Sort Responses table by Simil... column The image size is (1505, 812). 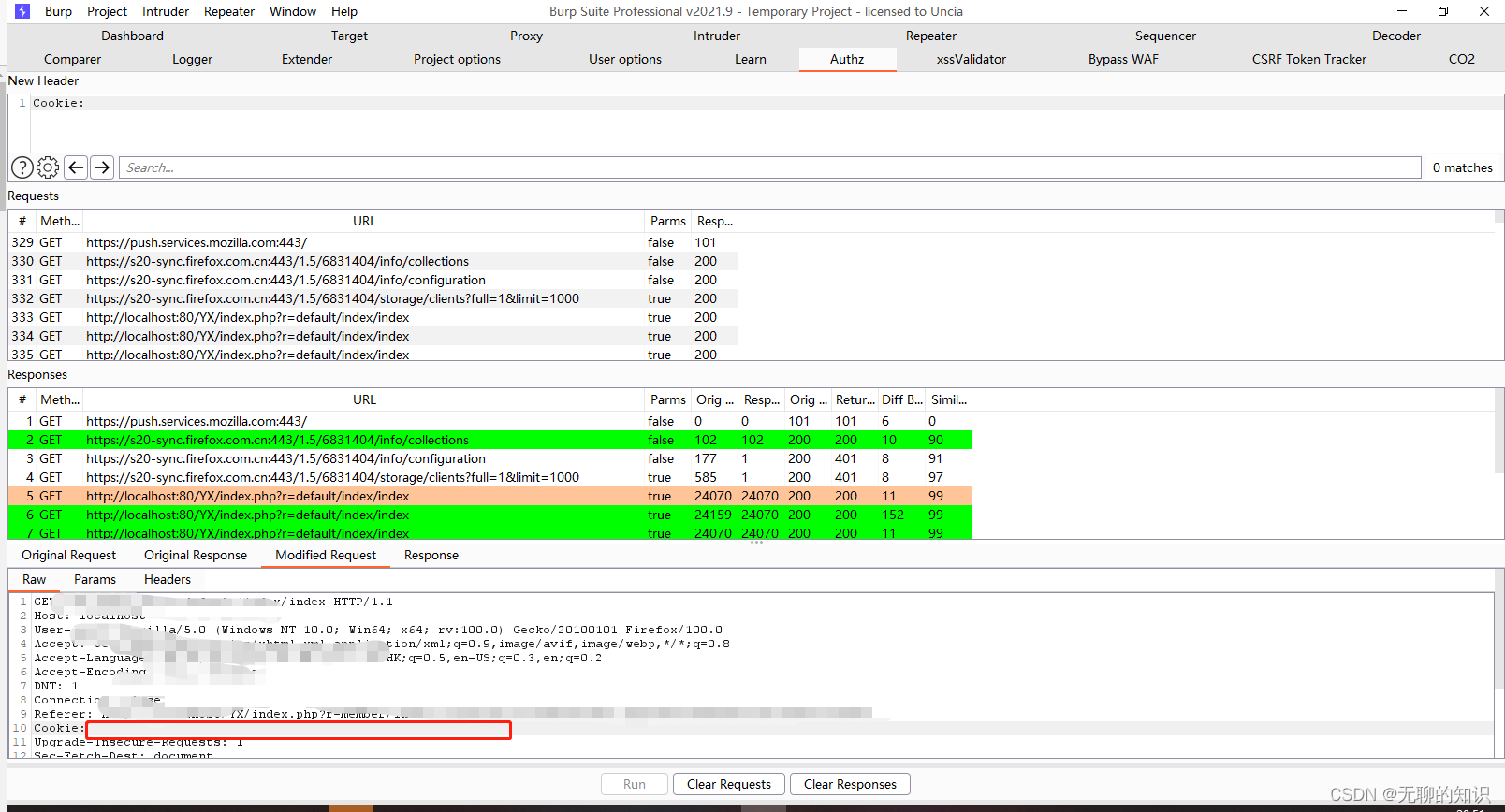(949, 399)
